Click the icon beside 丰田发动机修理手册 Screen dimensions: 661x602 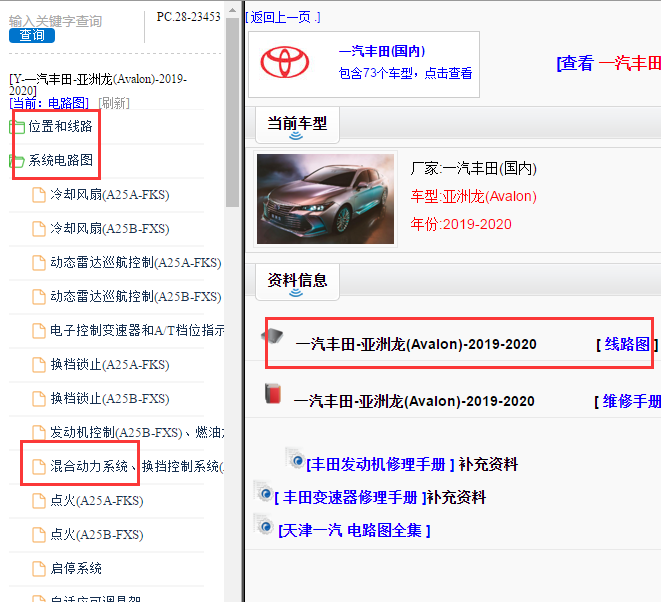click(295, 459)
